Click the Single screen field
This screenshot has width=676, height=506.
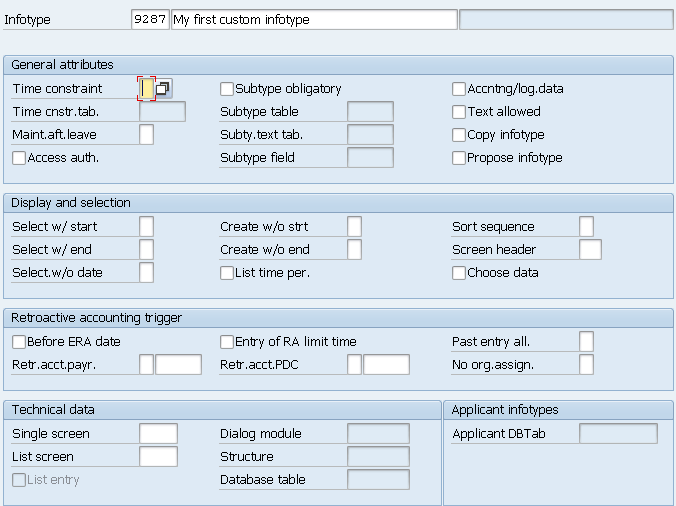pyautogui.click(x=158, y=434)
